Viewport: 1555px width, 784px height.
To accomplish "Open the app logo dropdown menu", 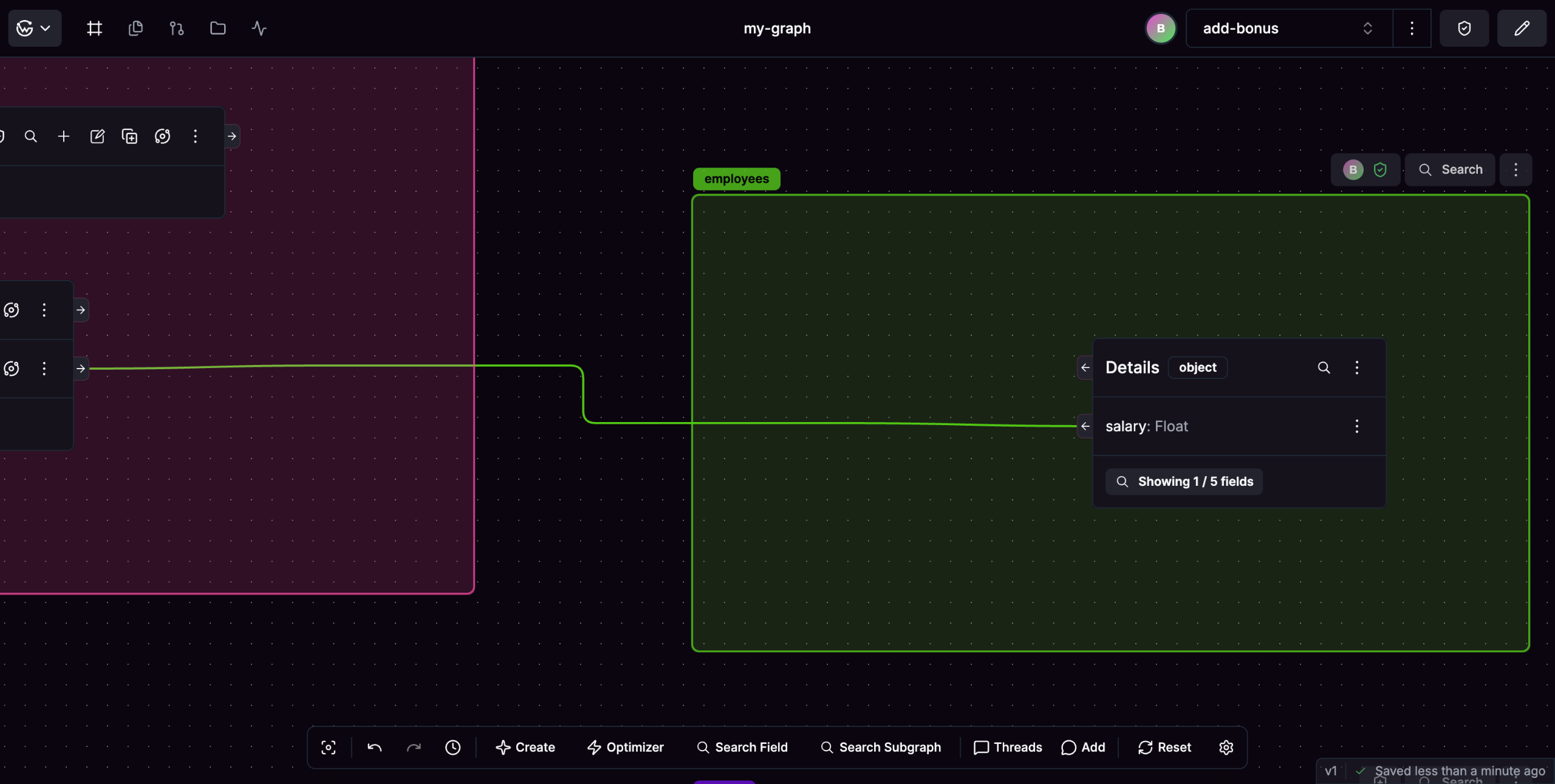I will click(x=34, y=28).
